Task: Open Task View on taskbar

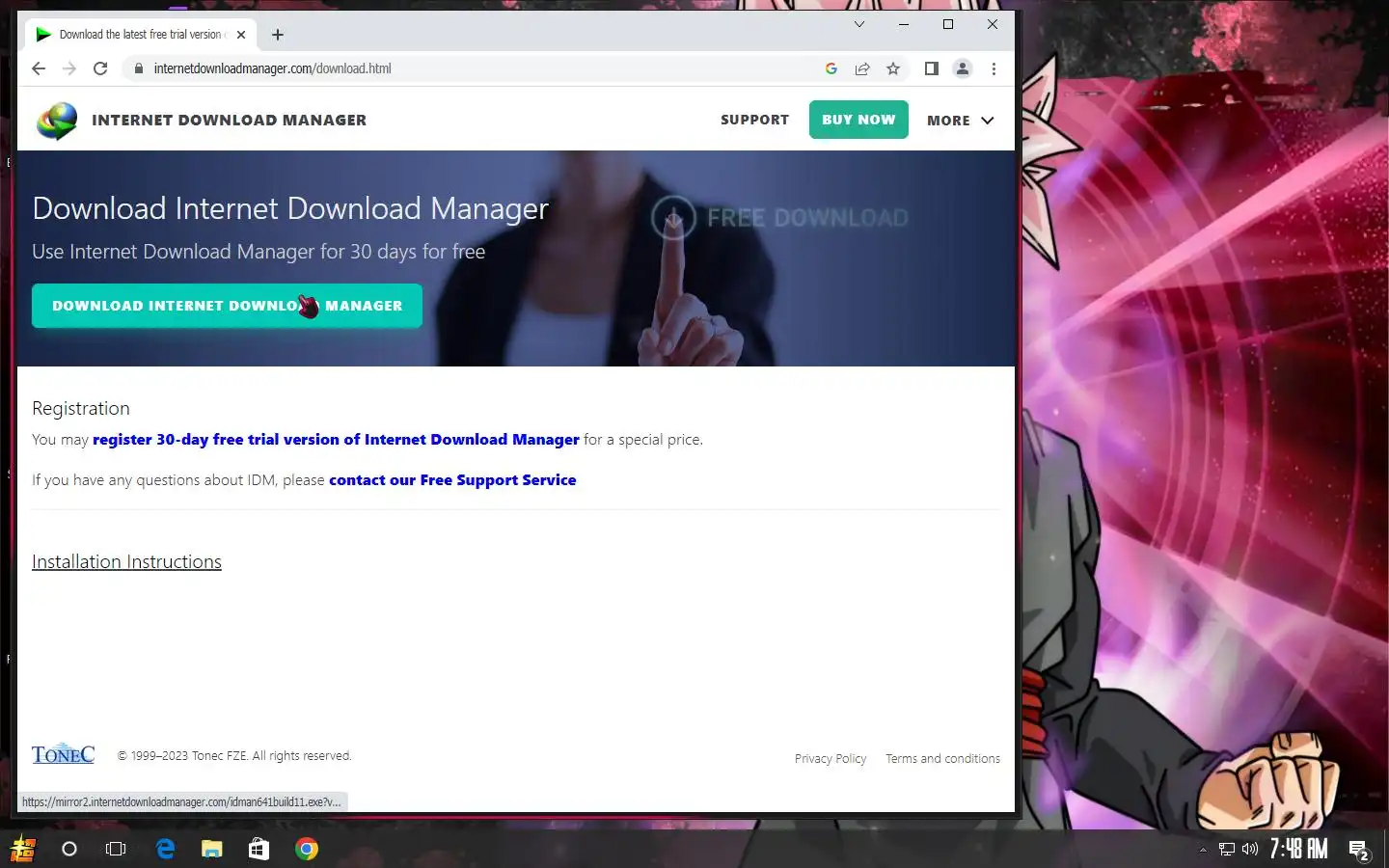Action: point(116,849)
